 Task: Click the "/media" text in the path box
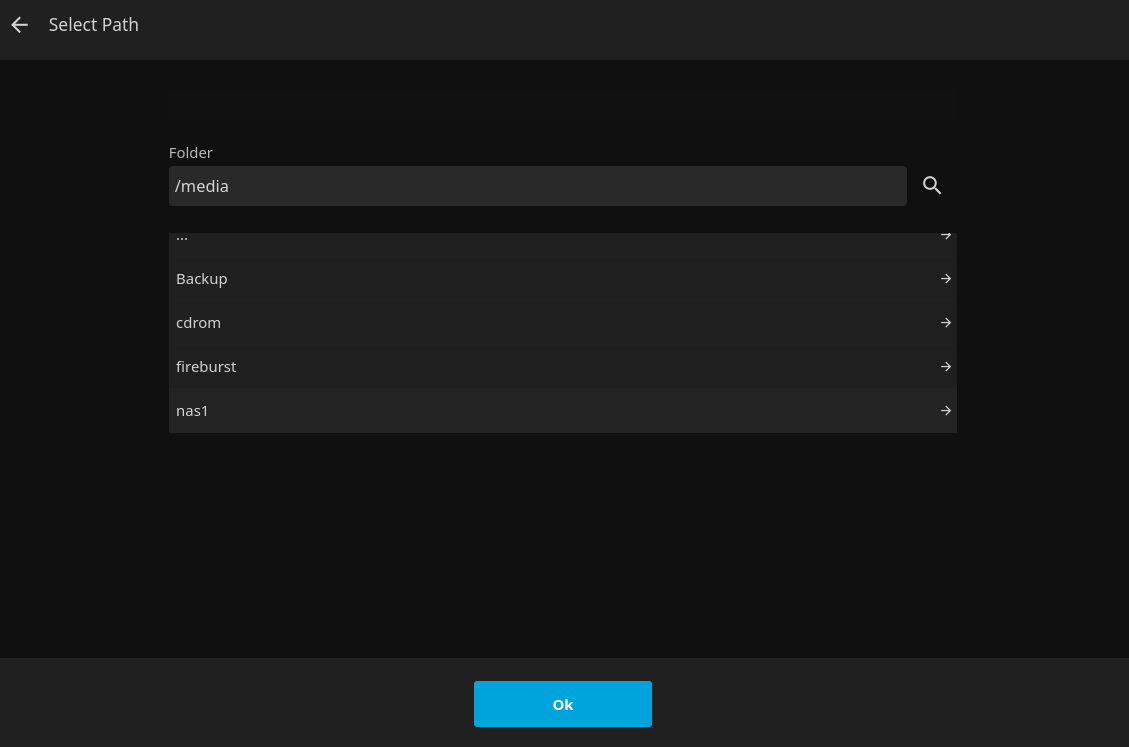click(202, 186)
